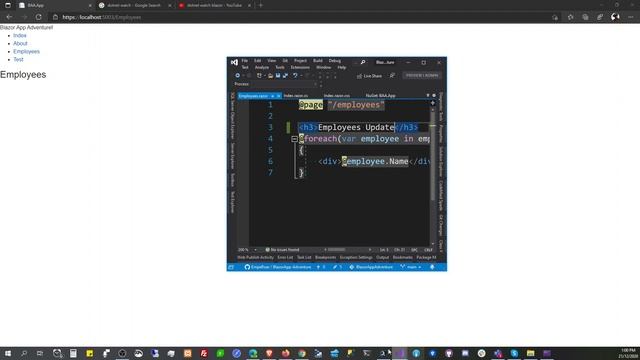Open the editor tab list dropdown arrow
The width and height of the screenshot is (640, 360).
pos(428,96)
